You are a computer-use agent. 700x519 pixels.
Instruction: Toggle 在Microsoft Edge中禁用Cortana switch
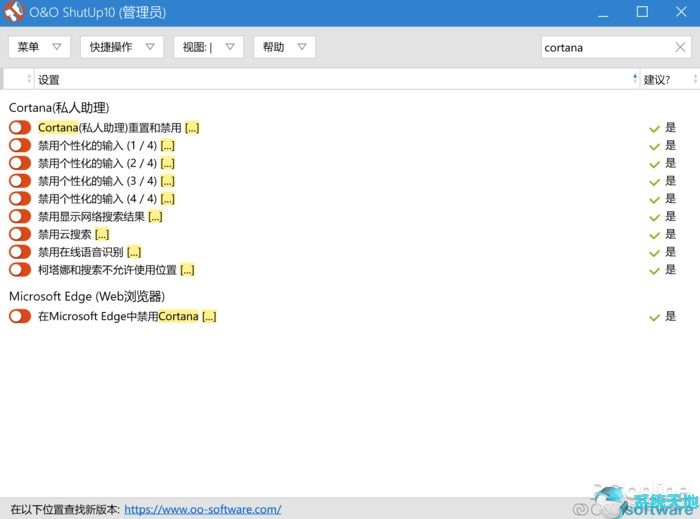pyautogui.click(x=20, y=316)
